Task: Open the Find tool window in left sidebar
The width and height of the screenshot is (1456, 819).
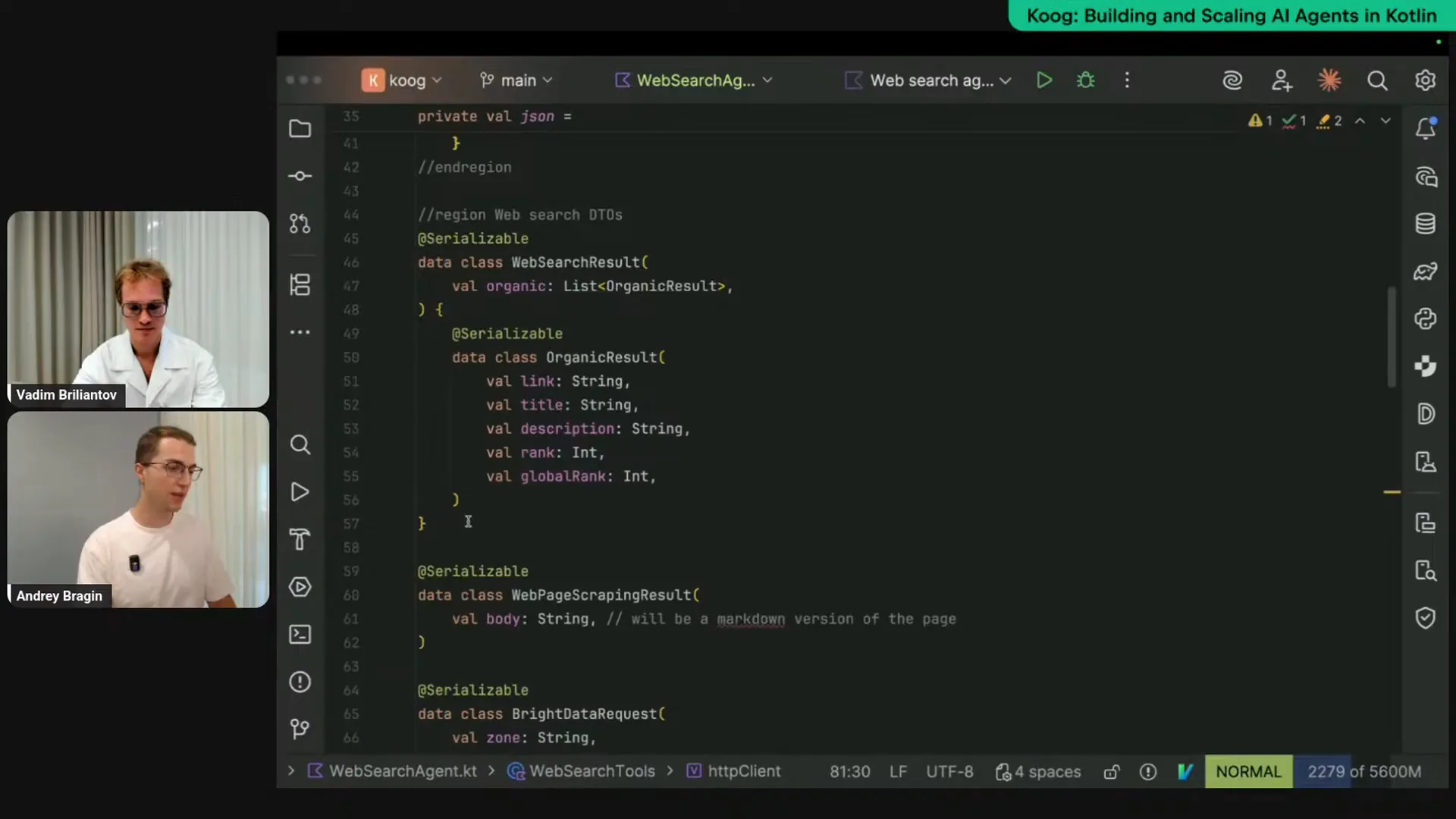Action: 300,445
